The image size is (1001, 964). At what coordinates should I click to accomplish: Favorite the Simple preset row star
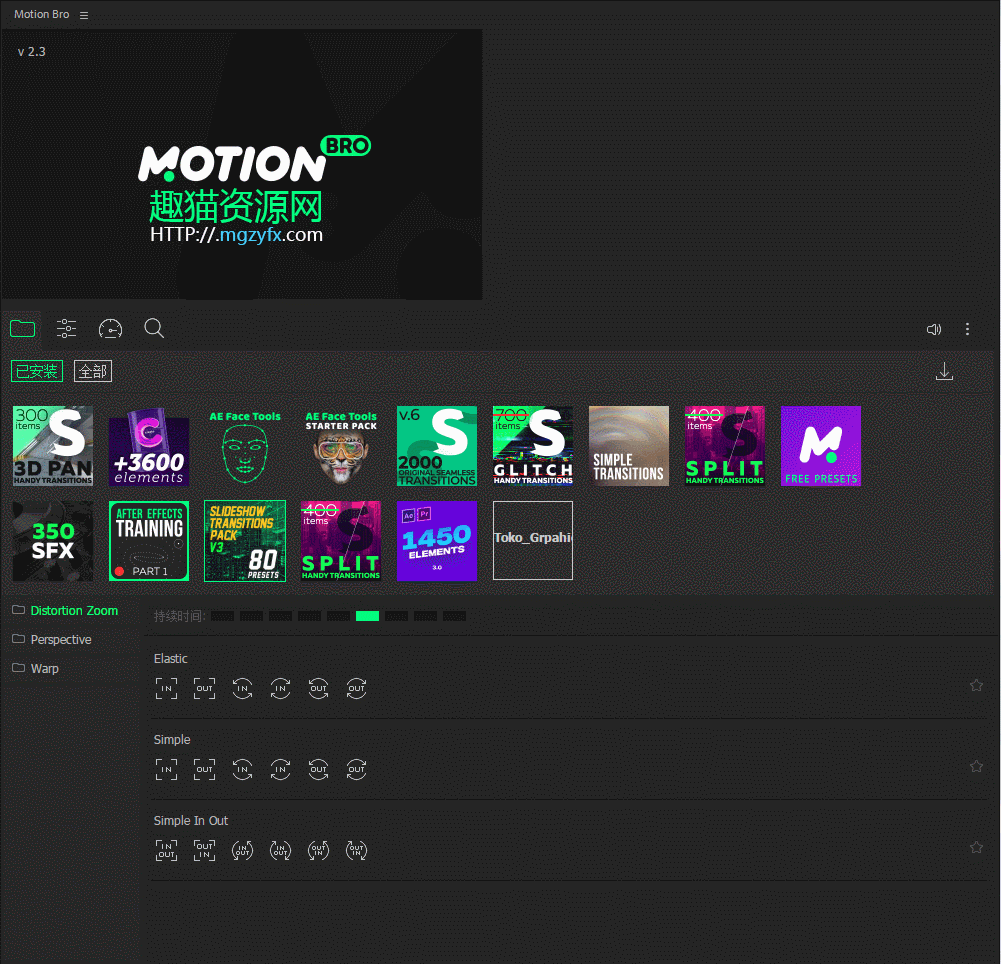(x=976, y=766)
